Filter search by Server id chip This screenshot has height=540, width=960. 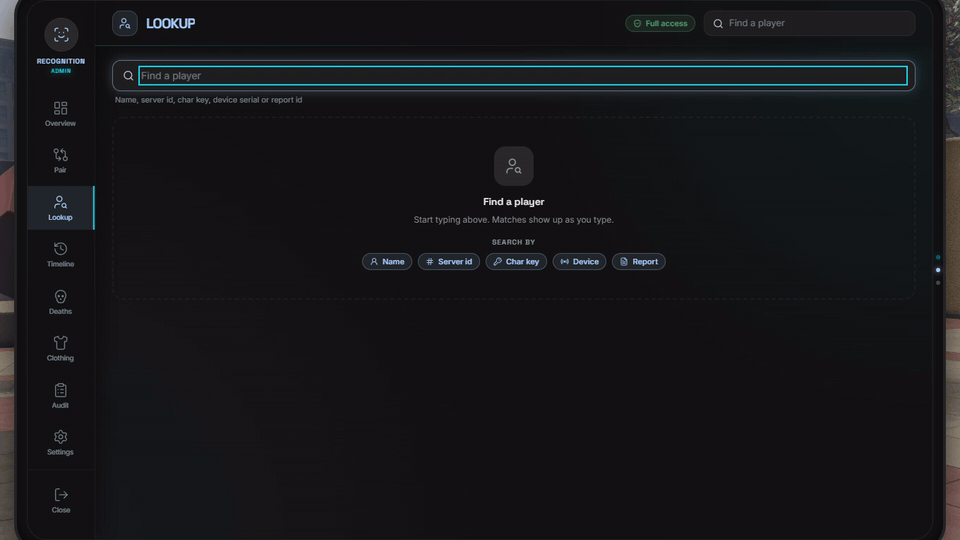(x=449, y=261)
